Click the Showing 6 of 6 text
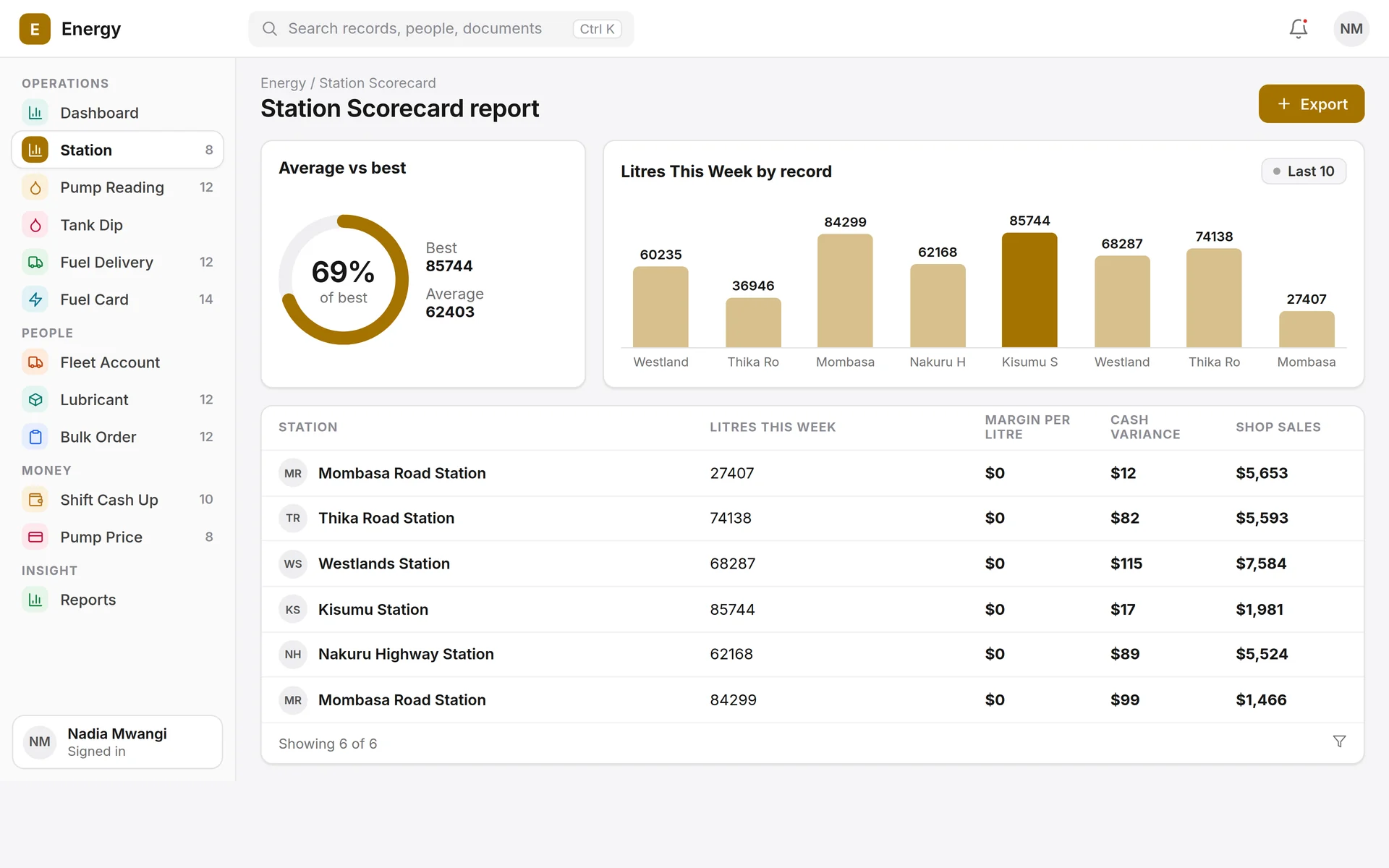 (328, 744)
